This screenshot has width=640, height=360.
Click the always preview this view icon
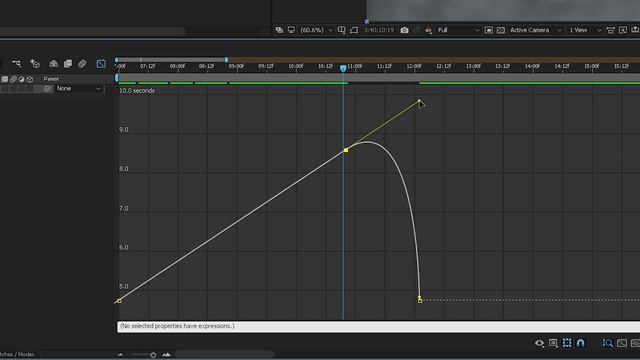coord(279,30)
